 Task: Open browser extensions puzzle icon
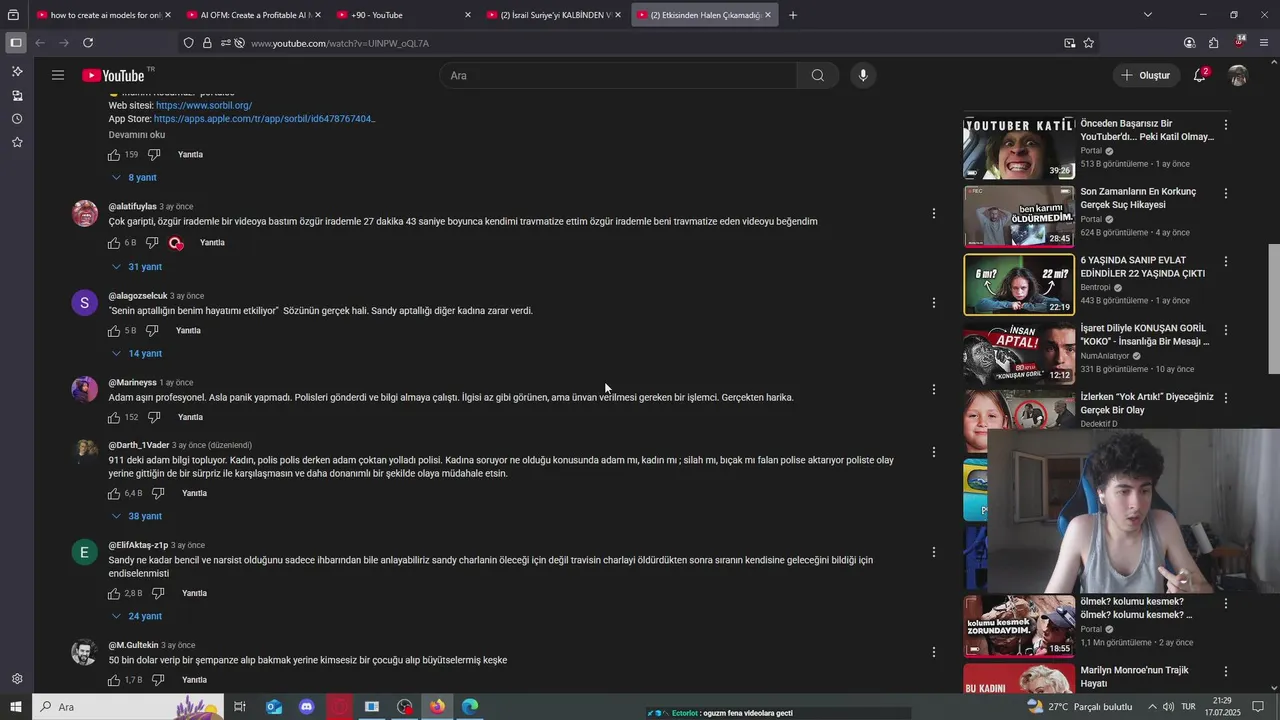(1213, 43)
